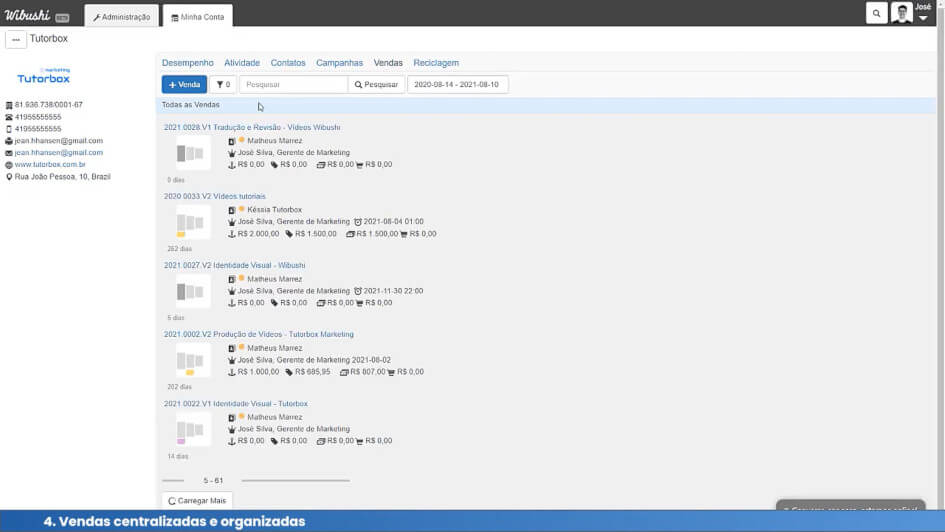This screenshot has width=945, height=532.
Task: Open the jean.hhansen@gmail.com email link
Action: [x=58, y=152]
